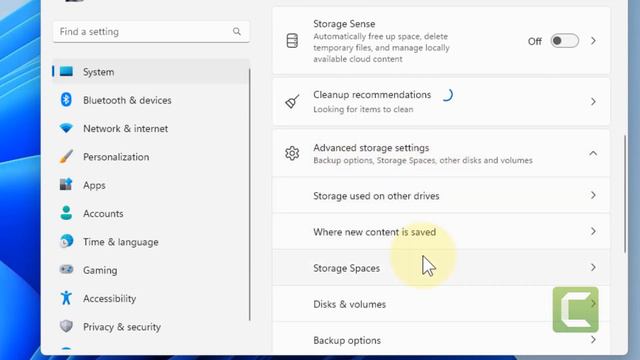This screenshot has width=640, height=360.
Task: Click the Accounts person icon
Action: (66, 213)
